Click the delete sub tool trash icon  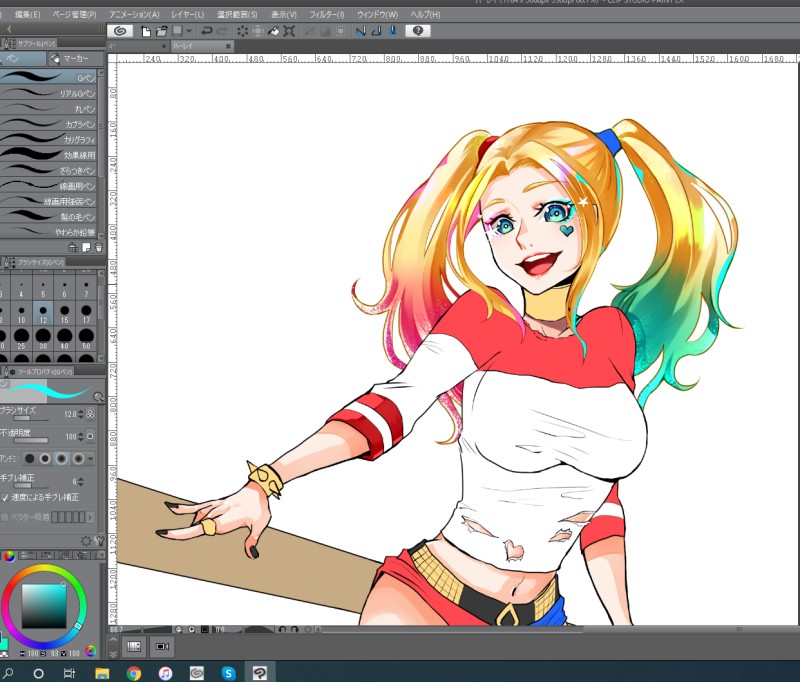tap(98, 247)
